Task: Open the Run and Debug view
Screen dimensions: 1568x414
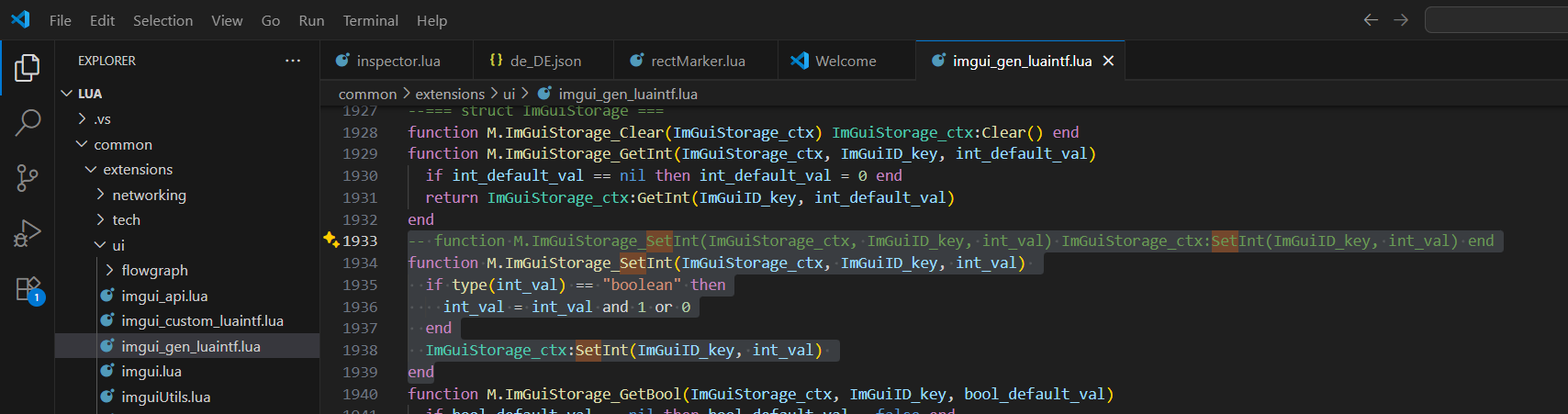Action: tap(28, 234)
